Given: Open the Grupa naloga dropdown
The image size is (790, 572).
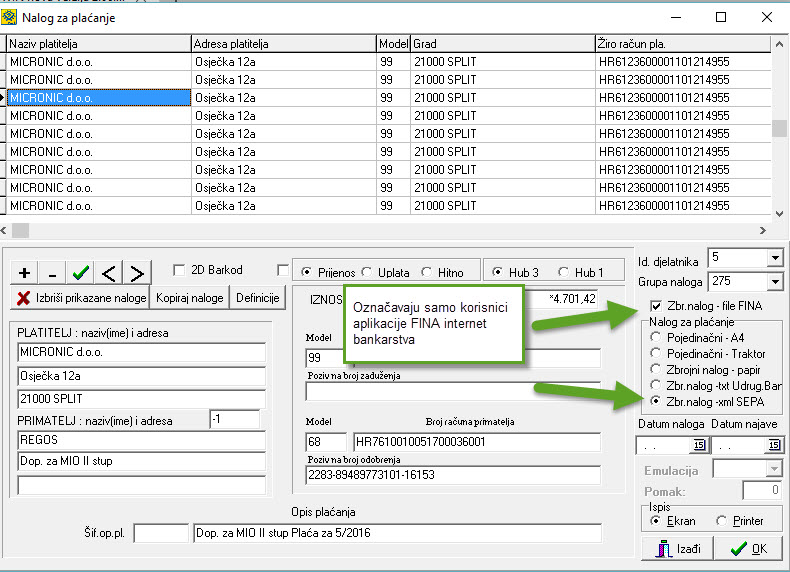Looking at the screenshot, I should point(774,282).
